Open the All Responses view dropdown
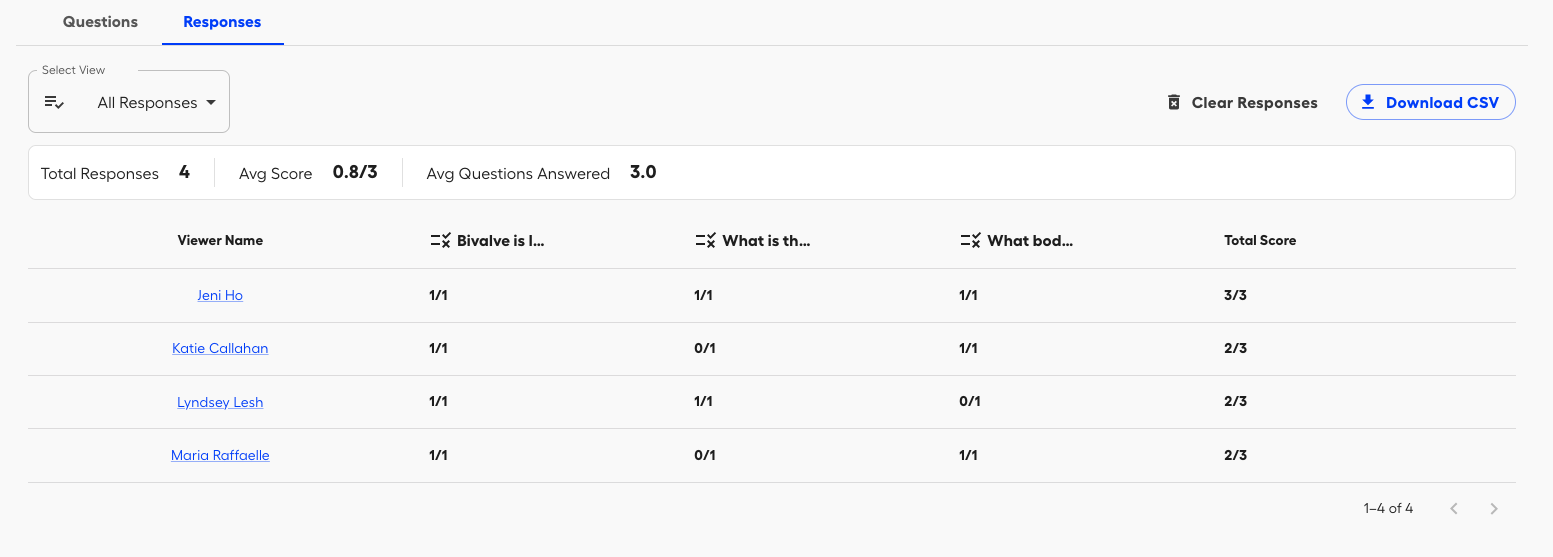This screenshot has height=557, width=1553. (x=129, y=102)
